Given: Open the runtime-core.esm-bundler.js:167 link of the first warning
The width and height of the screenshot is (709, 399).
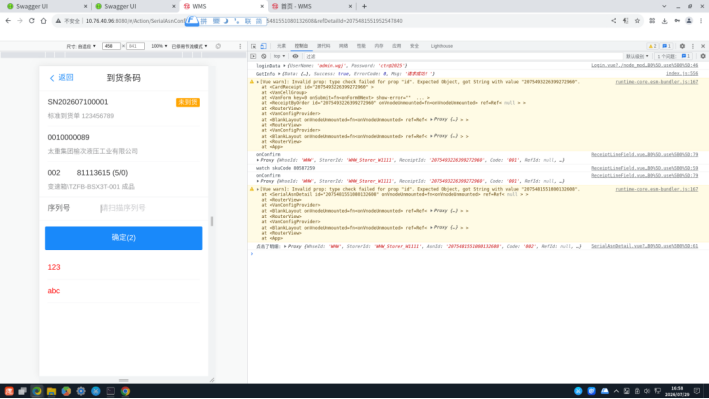Looking at the screenshot, I should tap(656, 82).
